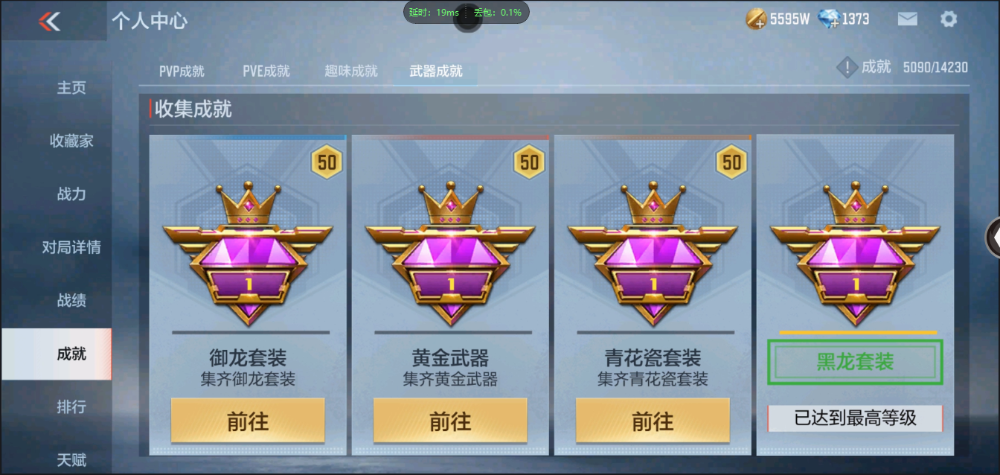
Task: Open settings via the gear icon
Action: (948, 19)
